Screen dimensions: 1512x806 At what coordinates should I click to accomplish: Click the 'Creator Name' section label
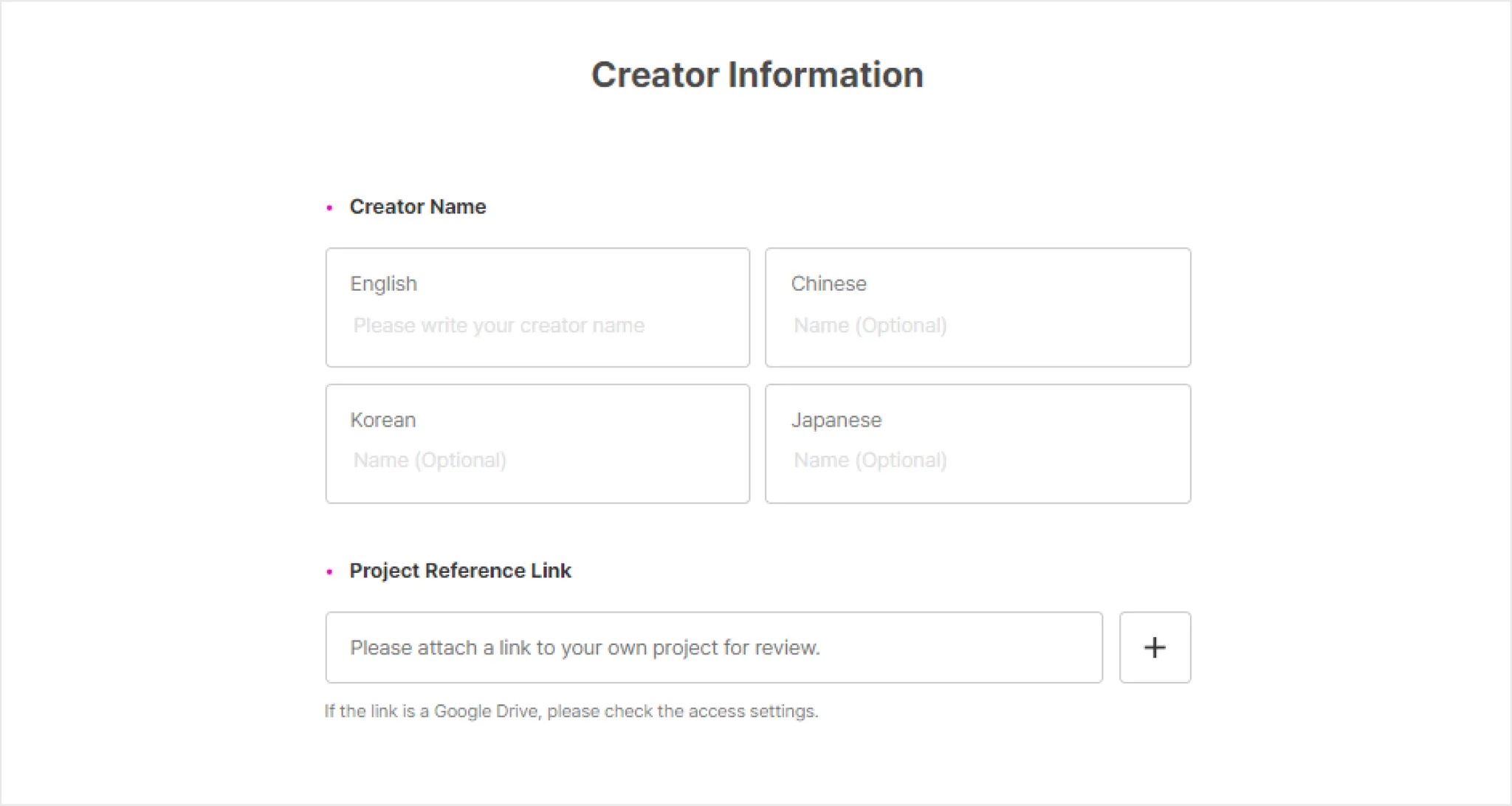[x=417, y=207]
